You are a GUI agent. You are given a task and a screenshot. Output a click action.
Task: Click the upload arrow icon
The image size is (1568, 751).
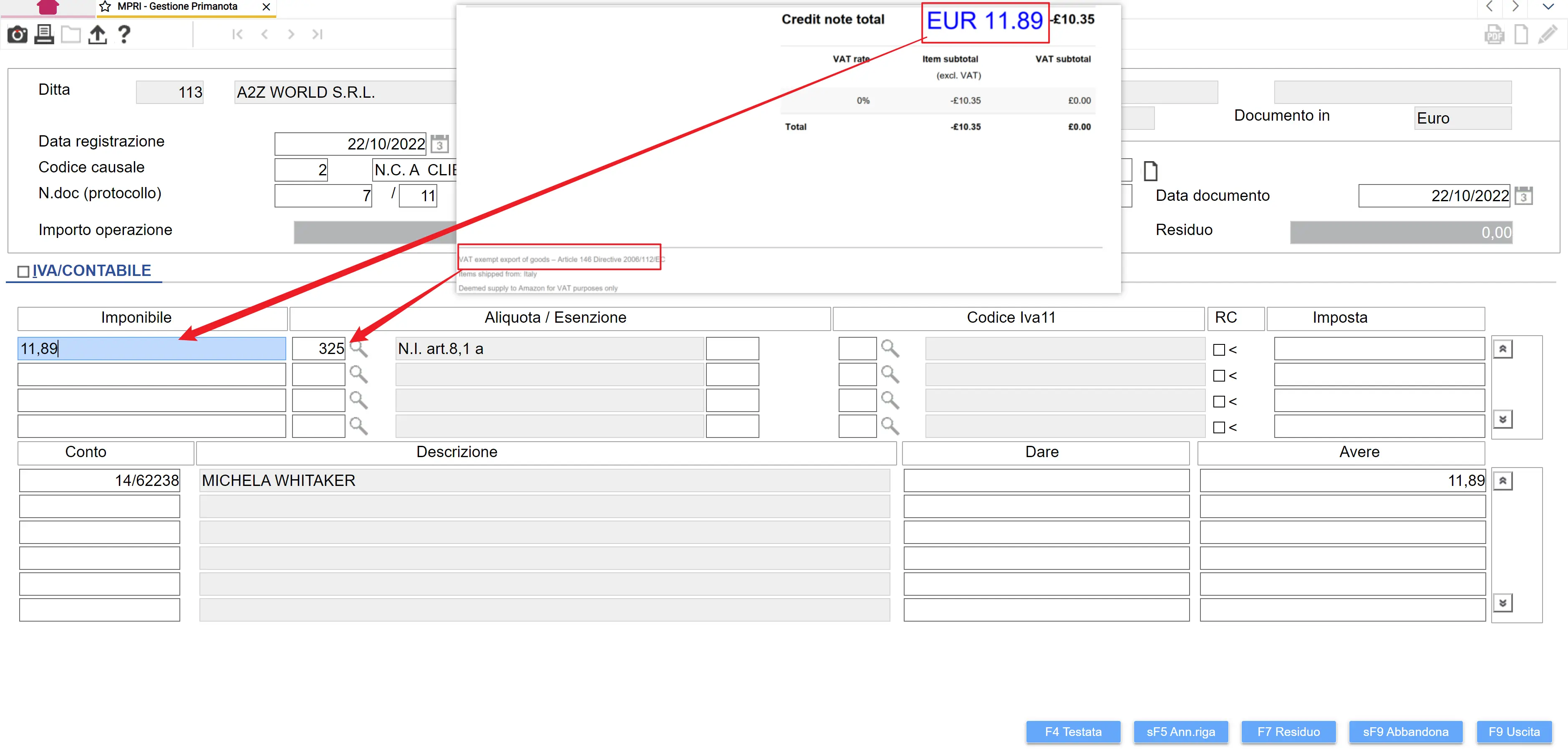pos(97,34)
